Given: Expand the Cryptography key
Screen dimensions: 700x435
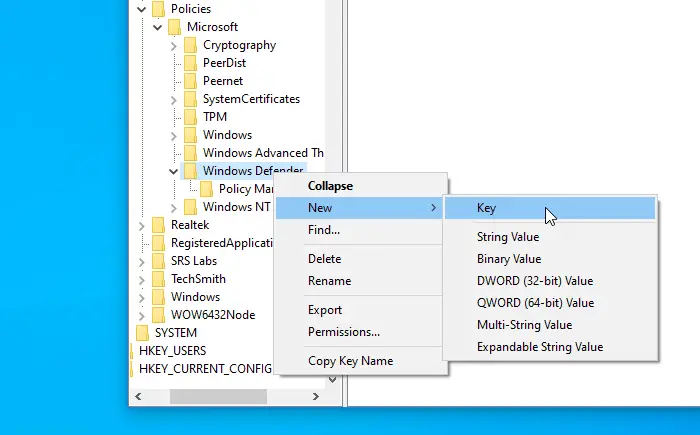Looking at the screenshot, I should (174, 46).
